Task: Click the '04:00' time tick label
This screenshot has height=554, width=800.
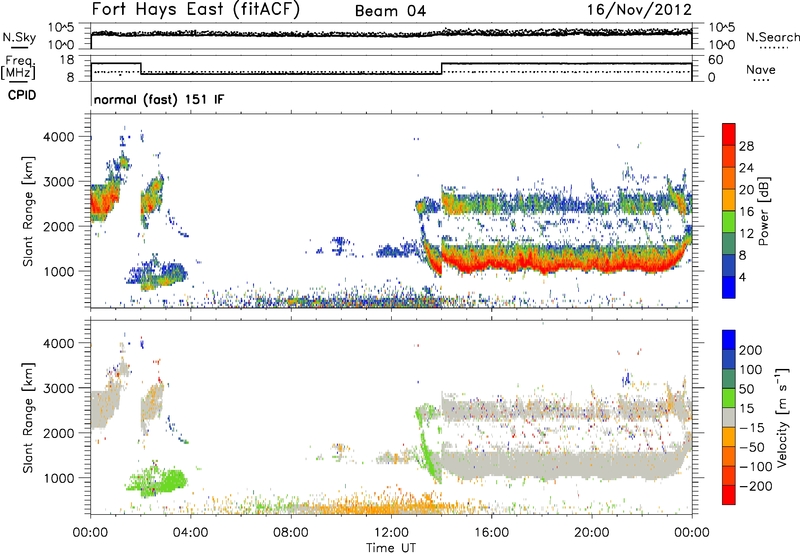Action: coord(190,533)
